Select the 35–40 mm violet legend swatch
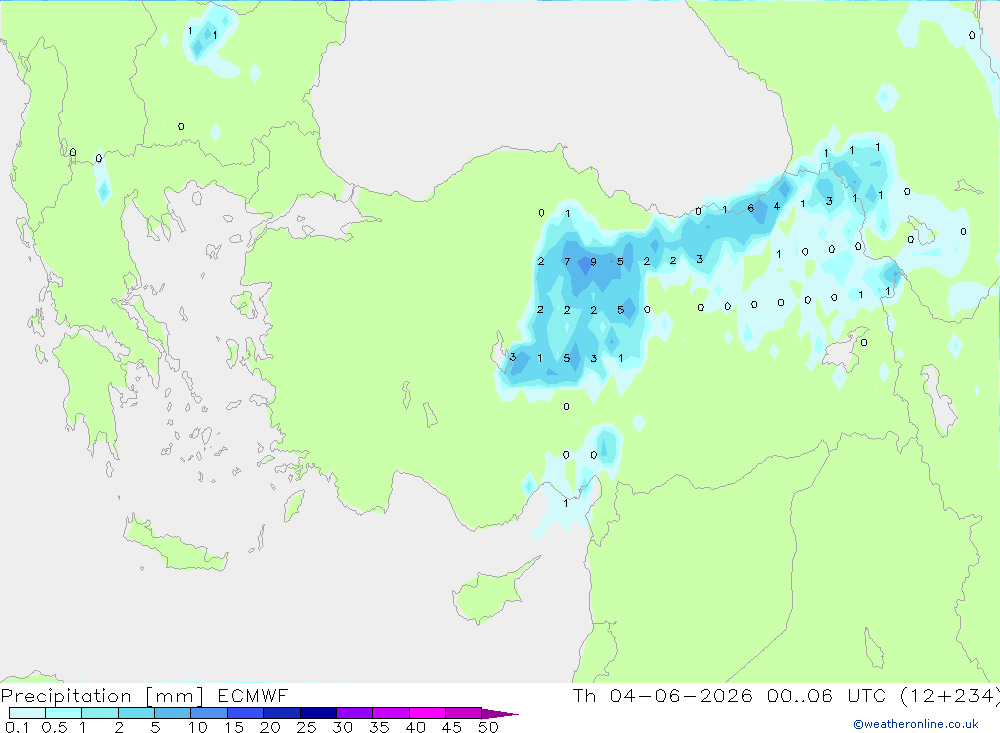 click(390, 713)
